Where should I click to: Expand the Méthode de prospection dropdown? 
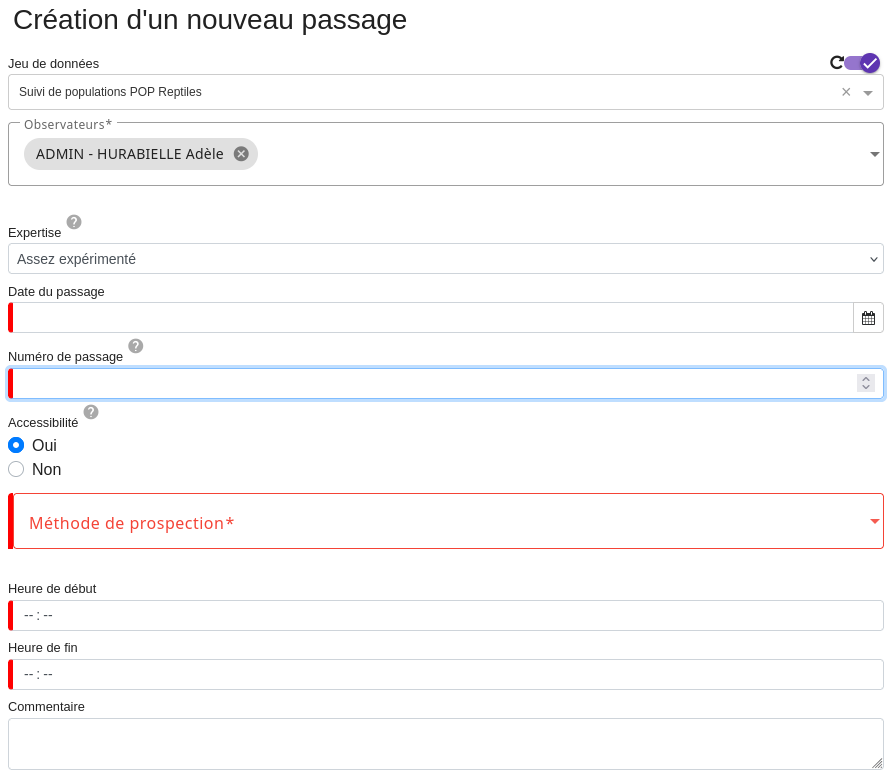875,521
